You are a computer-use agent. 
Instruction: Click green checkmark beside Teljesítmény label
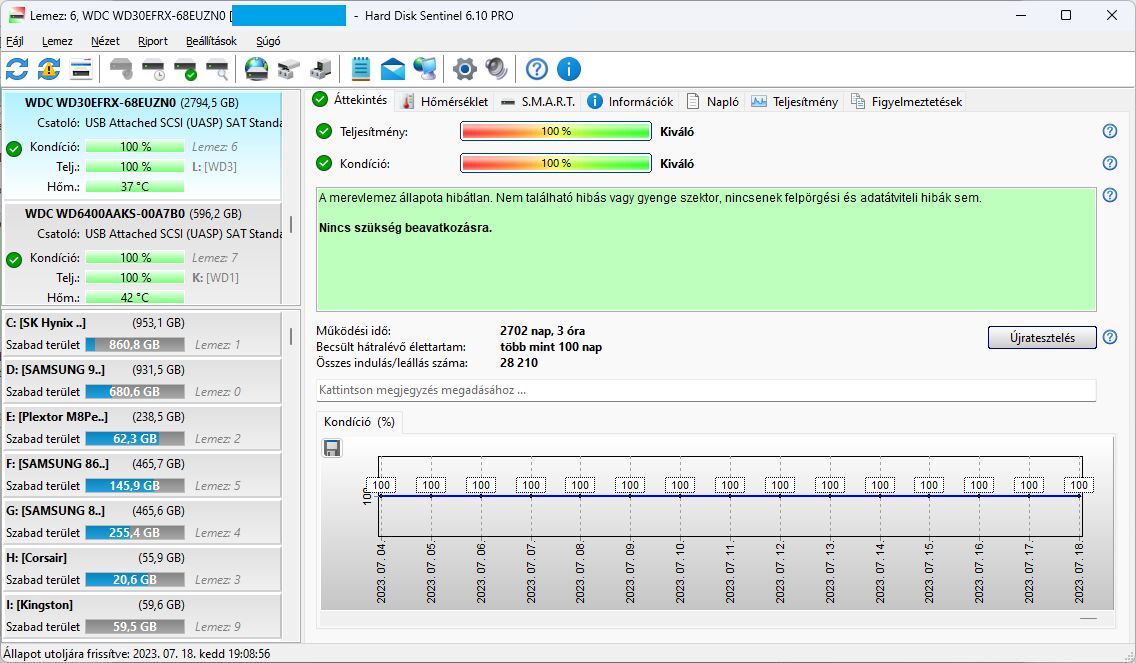point(324,131)
